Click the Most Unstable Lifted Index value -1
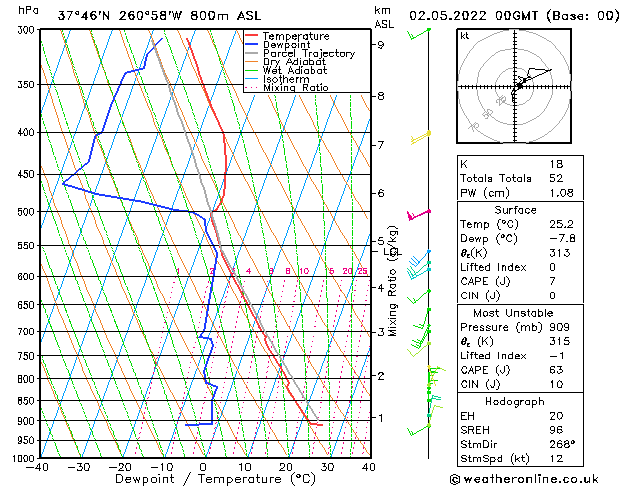Image resolution: width=629 pixels, height=486 pixels. [557, 356]
